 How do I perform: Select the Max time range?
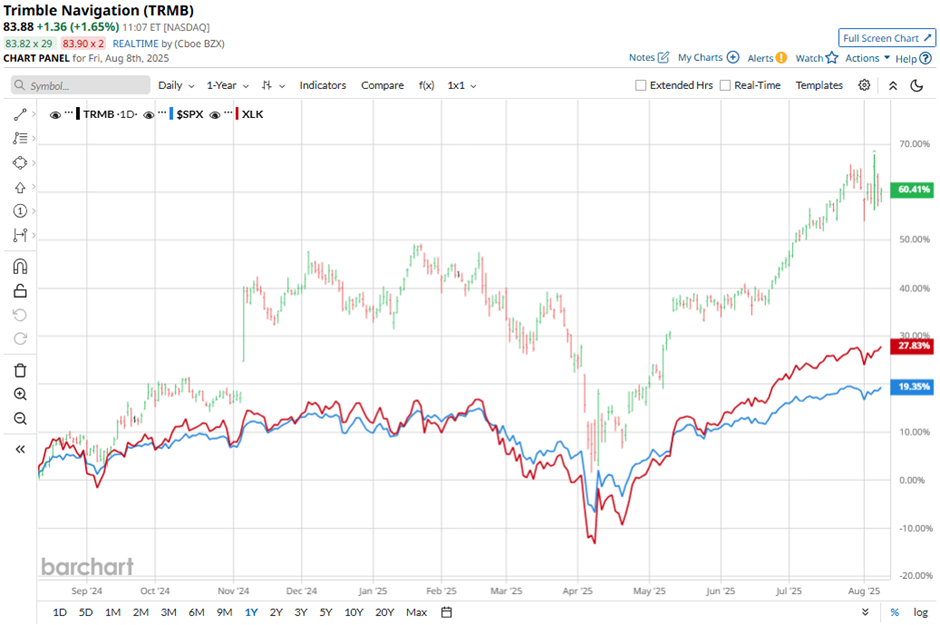(417, 612)
